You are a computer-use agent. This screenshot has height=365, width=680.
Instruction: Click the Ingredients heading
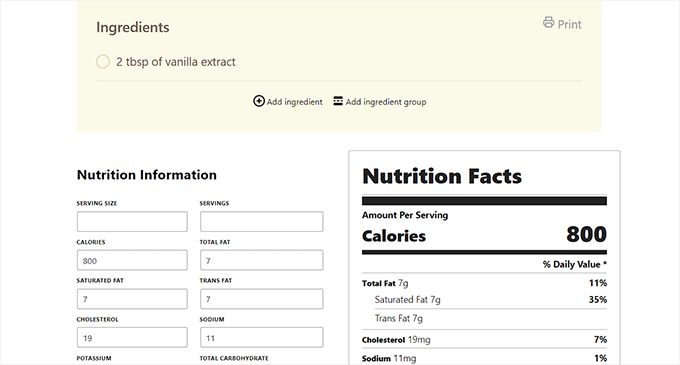[x=133, y=27]
